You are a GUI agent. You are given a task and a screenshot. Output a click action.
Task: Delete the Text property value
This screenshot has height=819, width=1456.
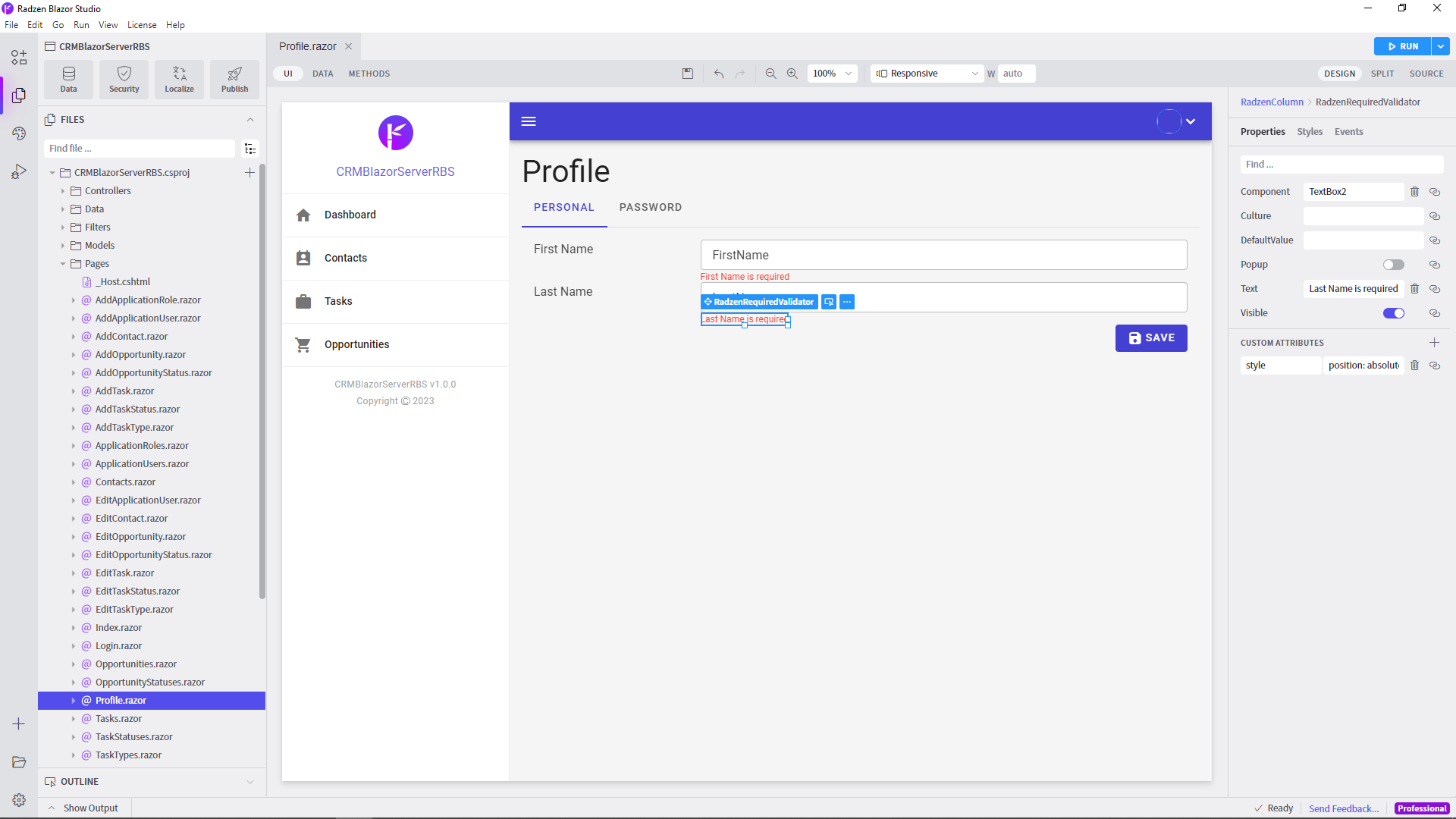pos(1414,289)
